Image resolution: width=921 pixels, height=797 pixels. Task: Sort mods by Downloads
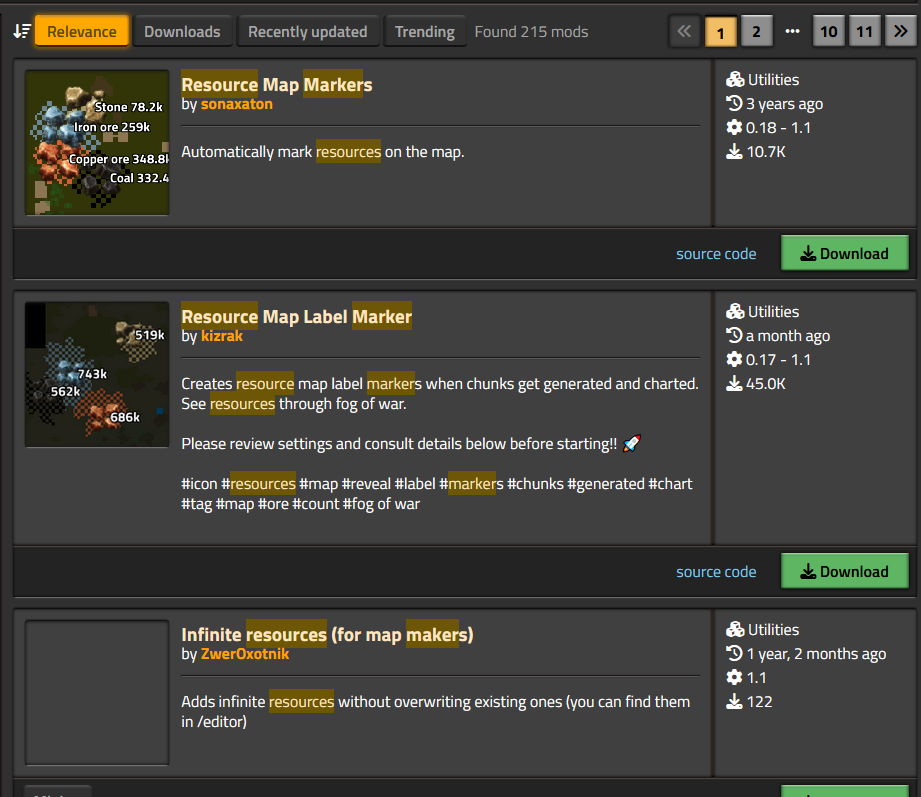pyautogui.click(x=182, y=31)
